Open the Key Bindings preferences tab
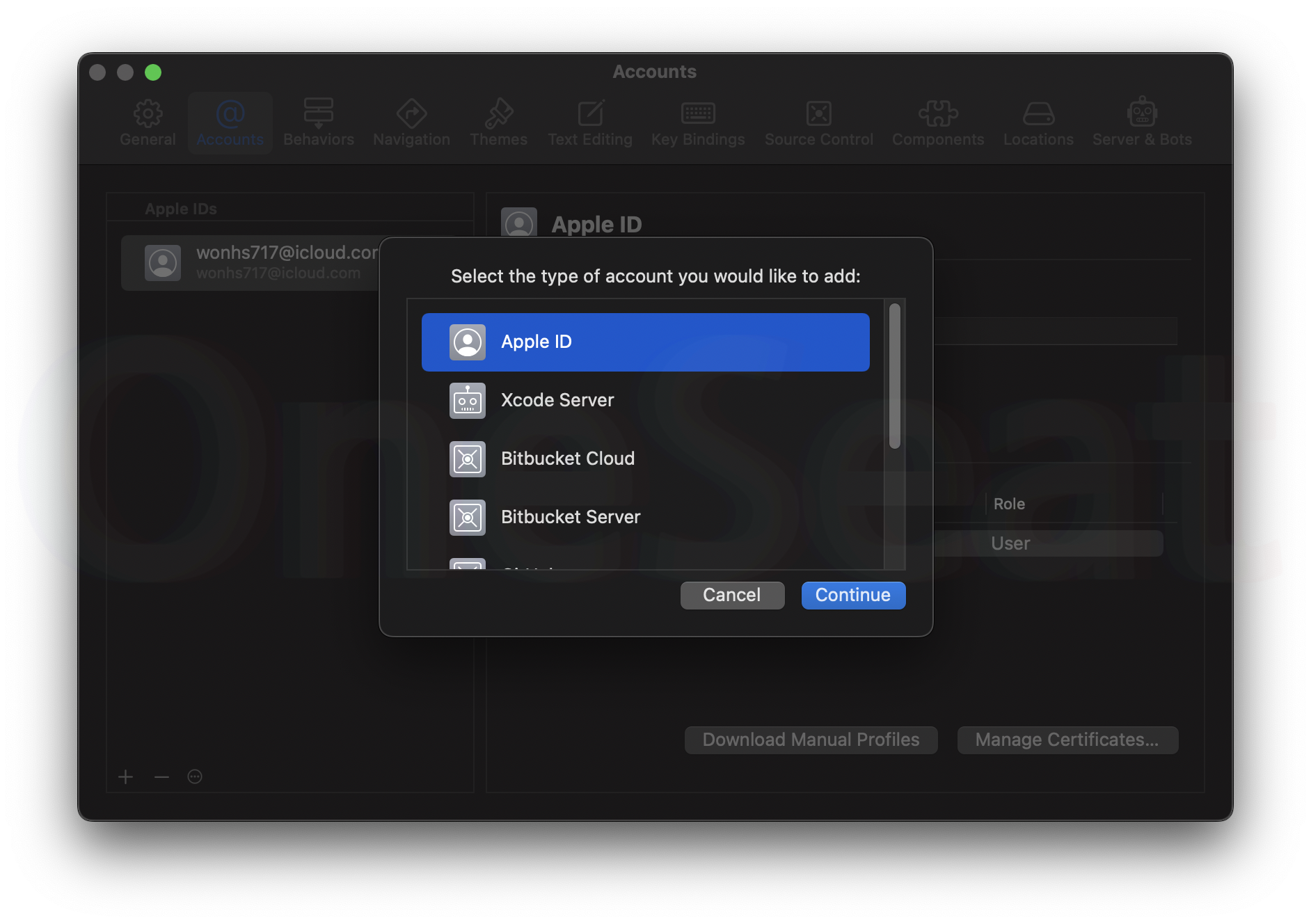This screenshot has width=1311, height=924. [698, 123]
